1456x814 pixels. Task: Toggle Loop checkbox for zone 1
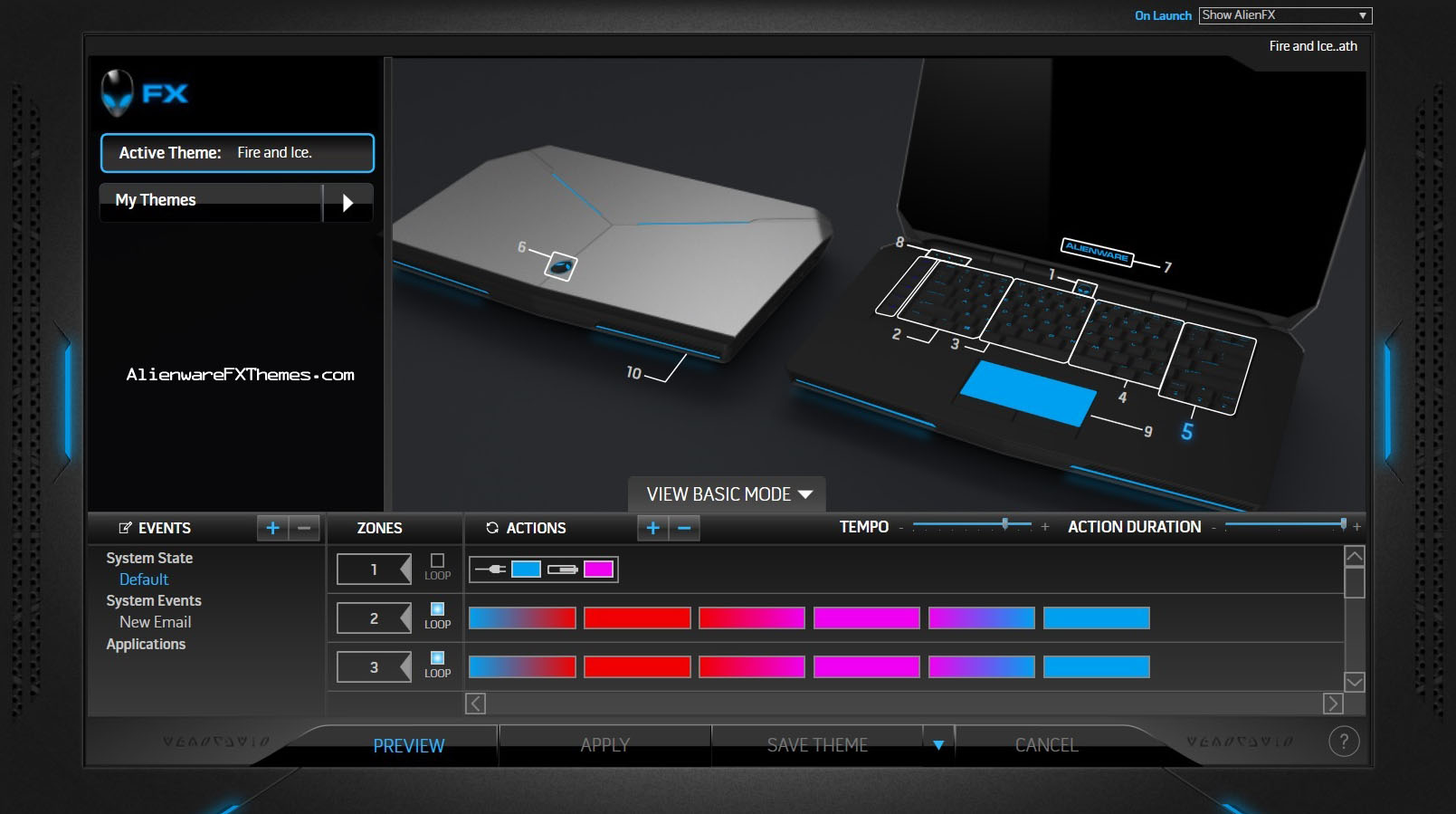(x=437, y=560)
